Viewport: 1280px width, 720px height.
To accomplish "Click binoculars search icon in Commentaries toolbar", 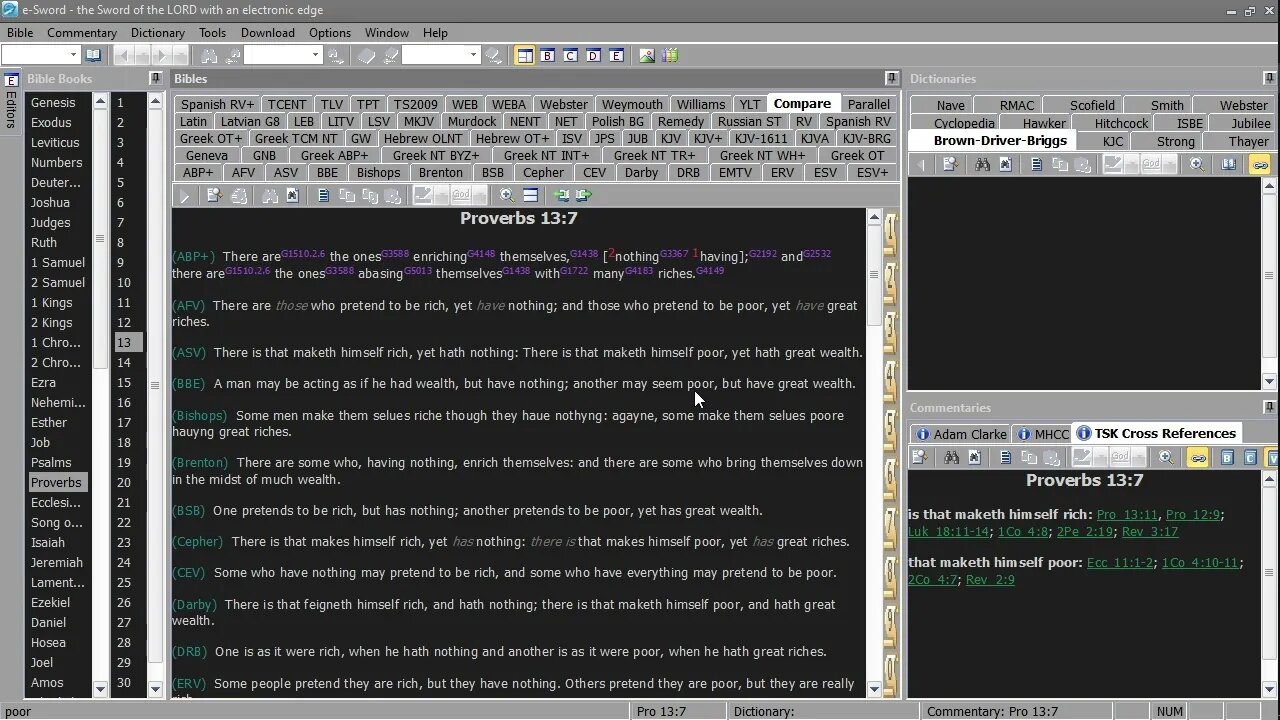I will (951, 458).
